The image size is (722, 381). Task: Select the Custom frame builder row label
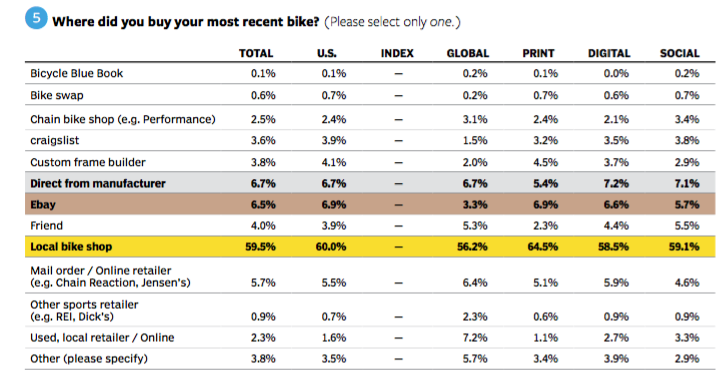coord(87,162)
